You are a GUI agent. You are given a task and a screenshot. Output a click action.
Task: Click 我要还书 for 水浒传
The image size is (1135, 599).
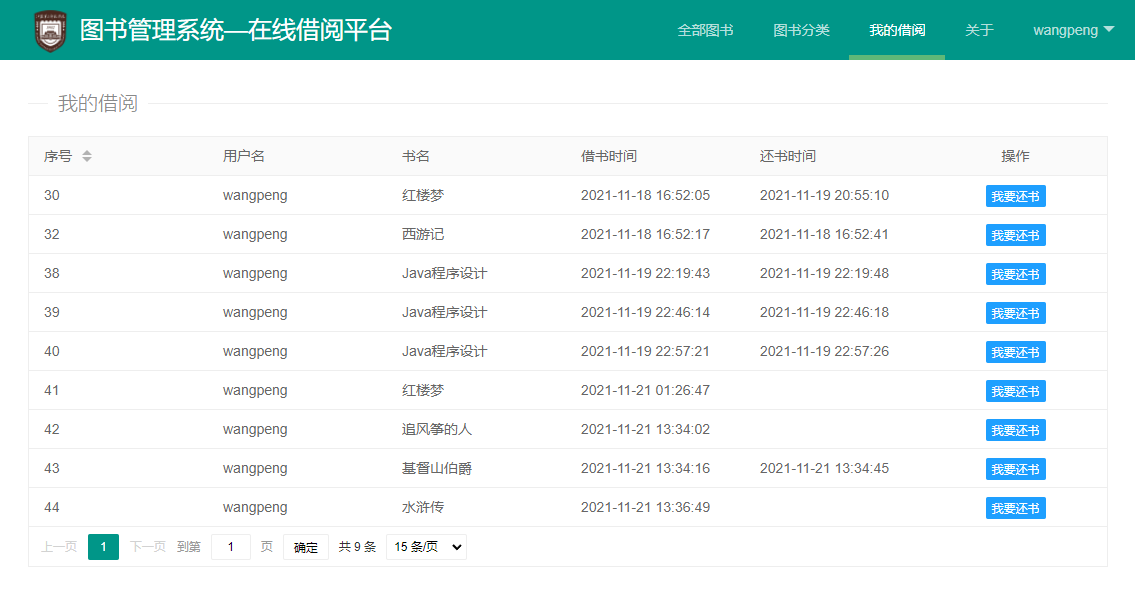[1015, 507]
